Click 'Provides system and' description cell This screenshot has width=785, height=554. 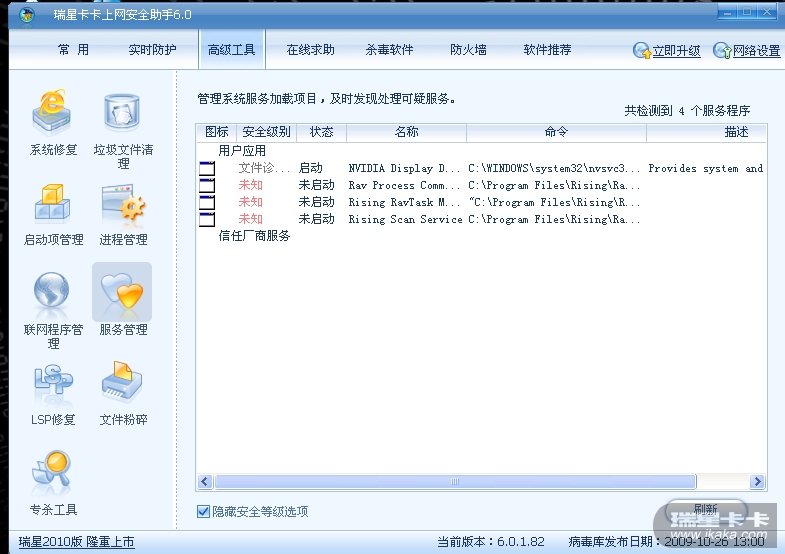[x=705, y=168]
